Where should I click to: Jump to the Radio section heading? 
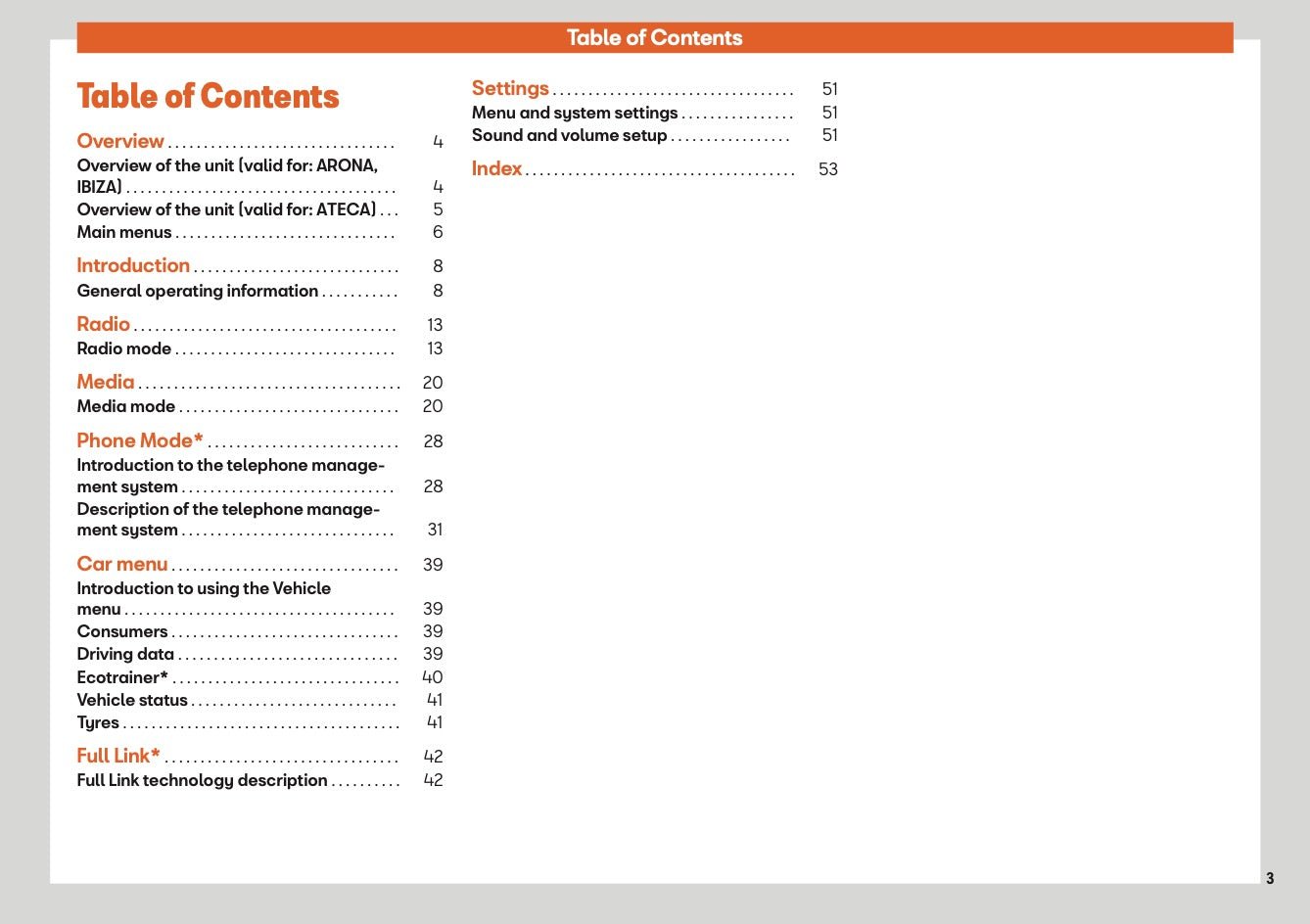pos(103,324)
